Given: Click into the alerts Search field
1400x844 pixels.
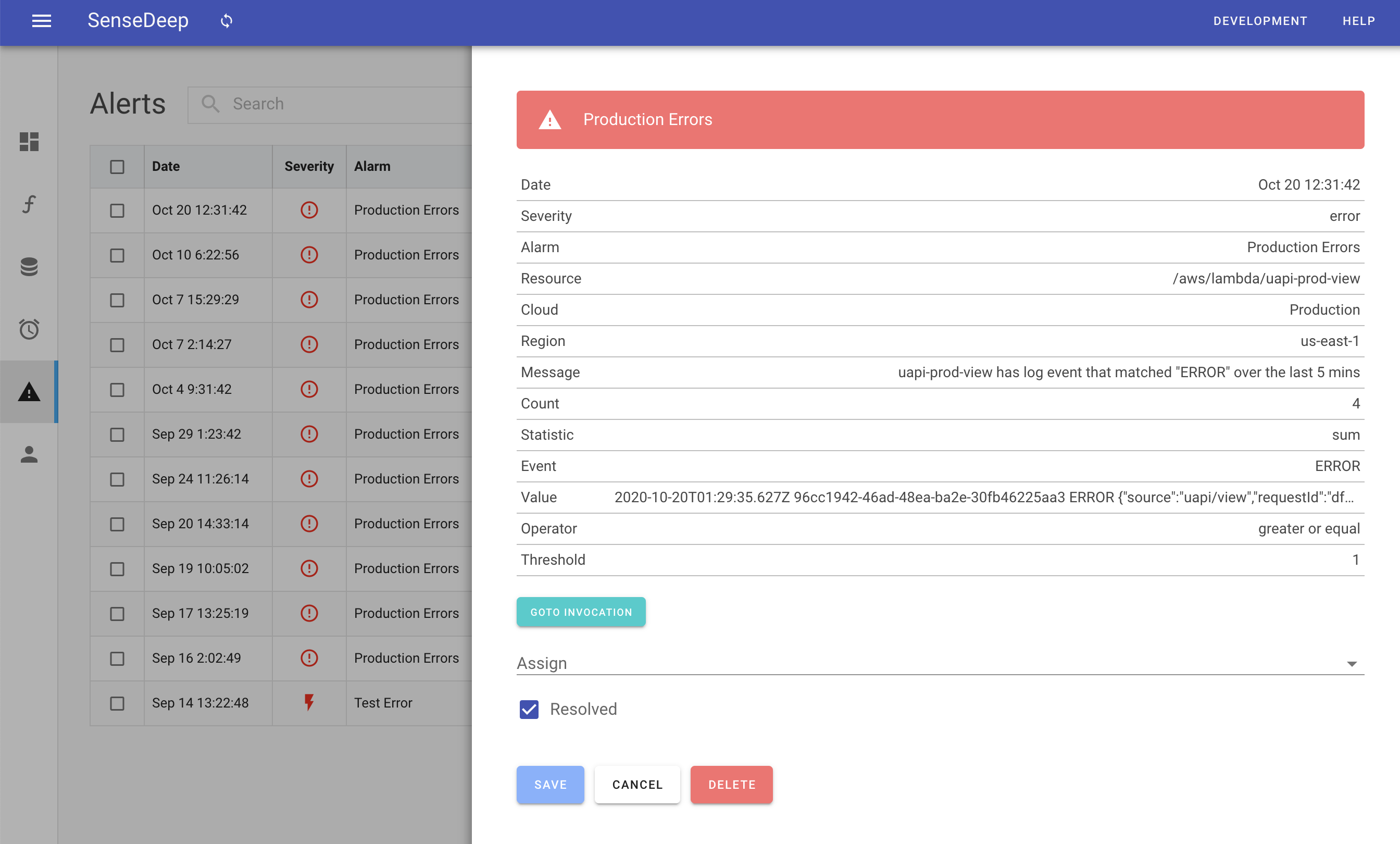Looking at the screenshot, I should pos(330,104).
